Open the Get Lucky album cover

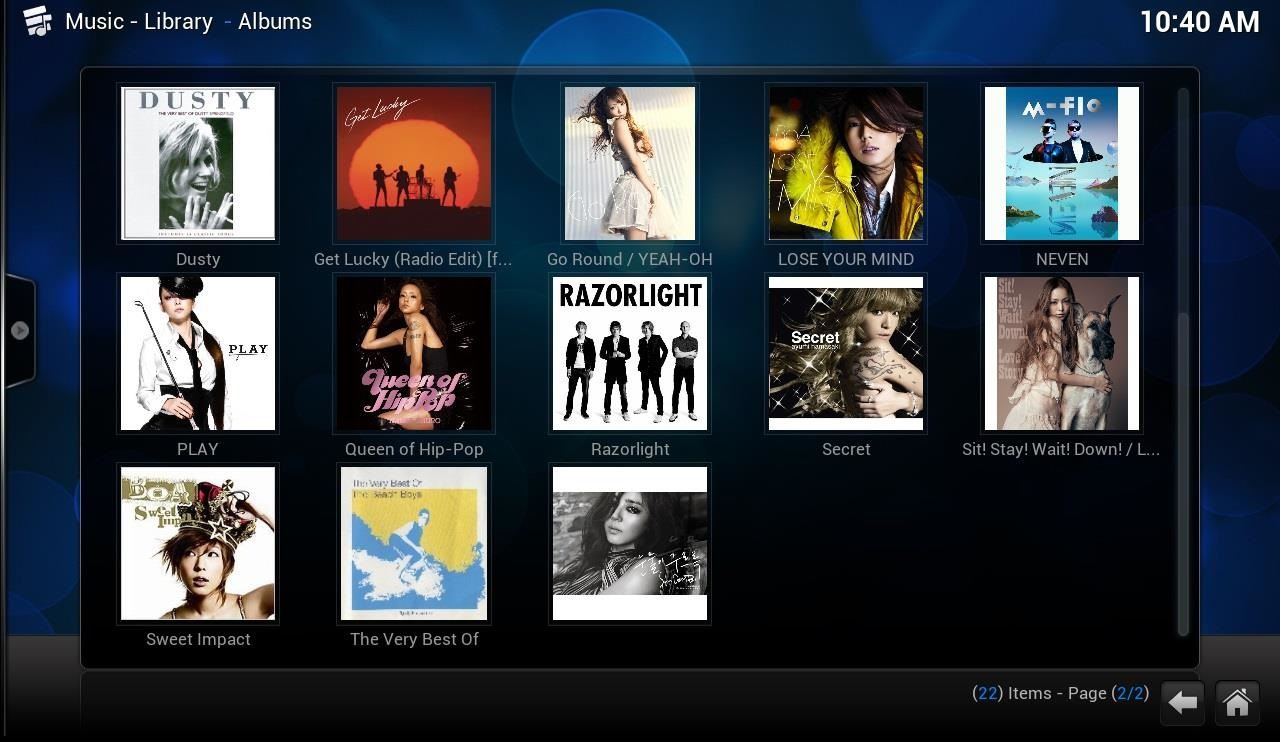414,163
